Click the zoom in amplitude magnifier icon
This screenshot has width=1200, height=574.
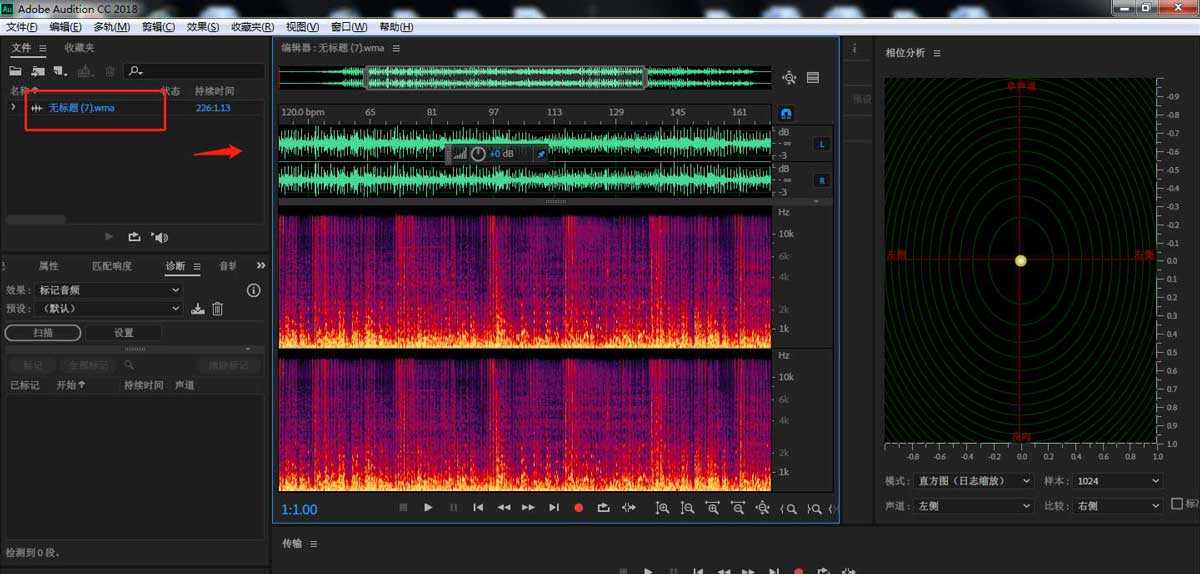662,508
